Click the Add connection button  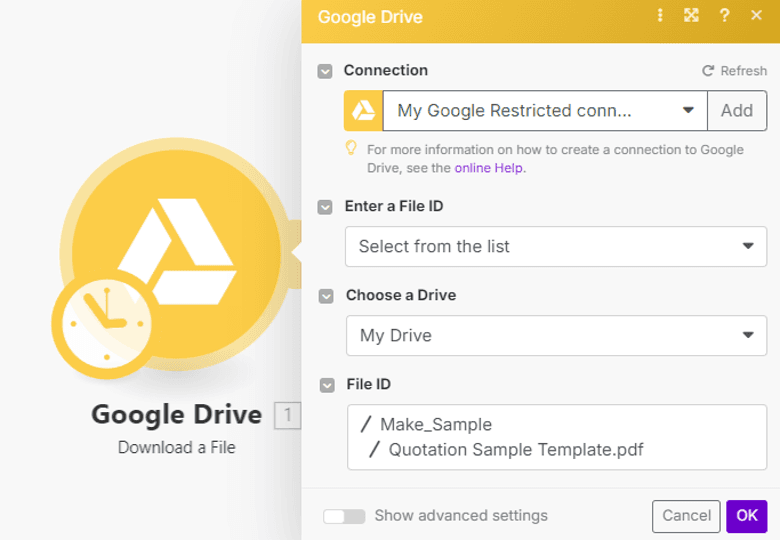coord(737,111)
